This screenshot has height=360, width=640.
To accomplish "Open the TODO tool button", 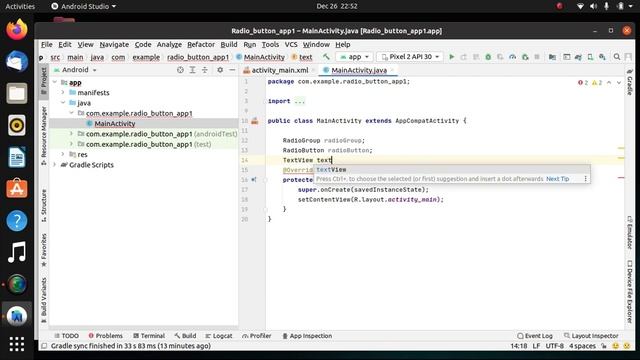I will tap(67, 336).
